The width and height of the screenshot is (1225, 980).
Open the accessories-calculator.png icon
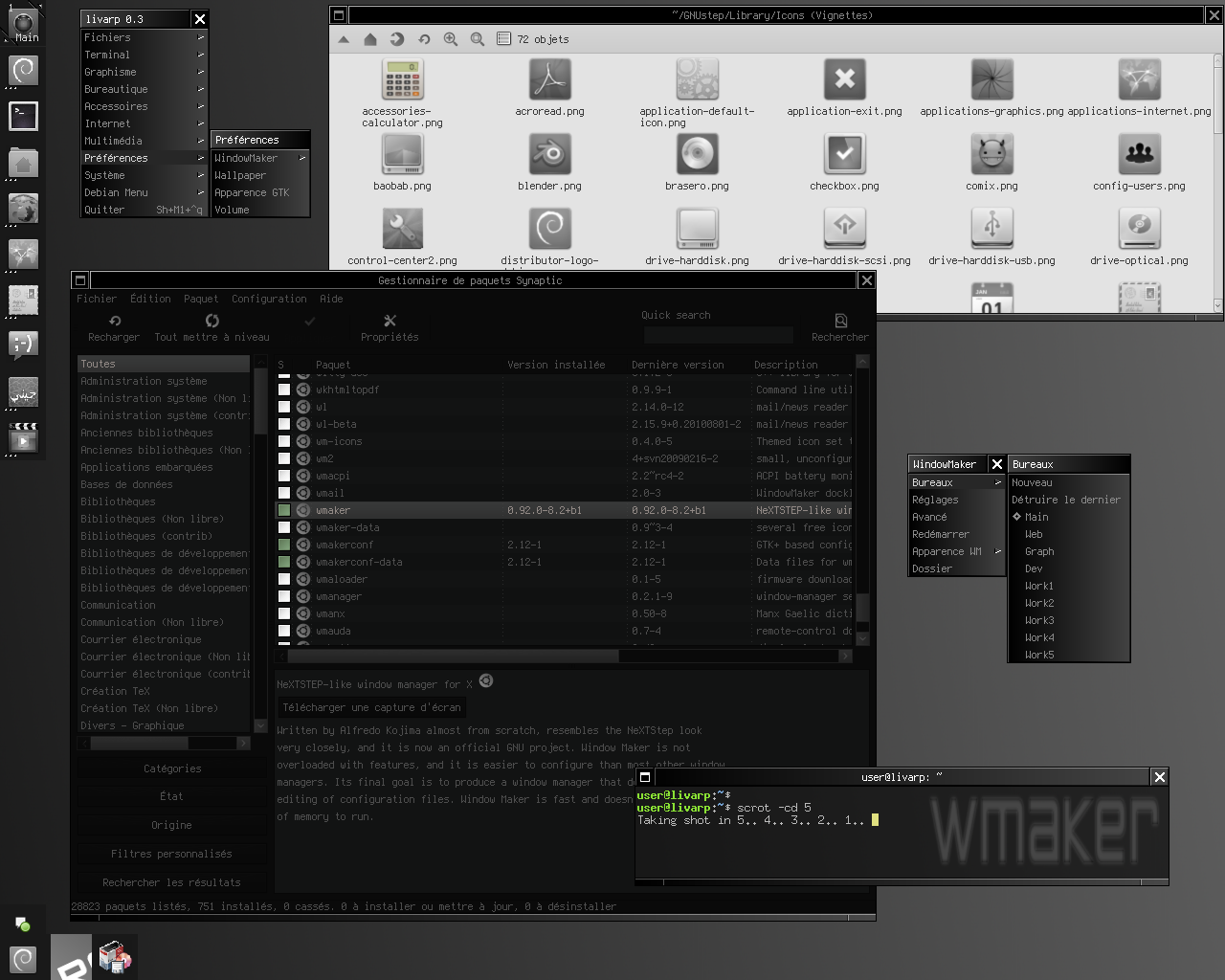[x=402, y=79]
